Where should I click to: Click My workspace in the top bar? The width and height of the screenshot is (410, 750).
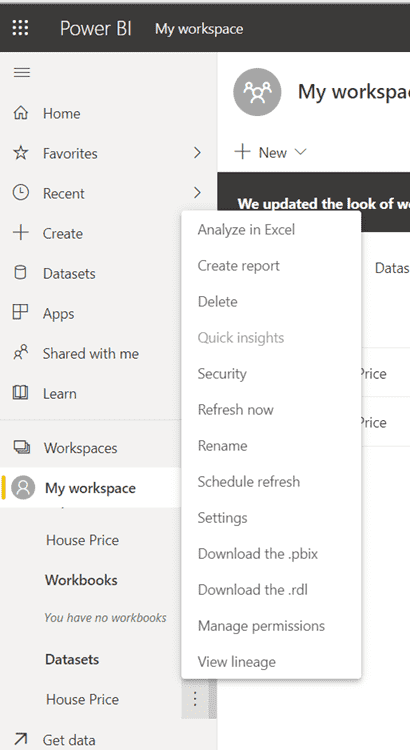[199, 29]
